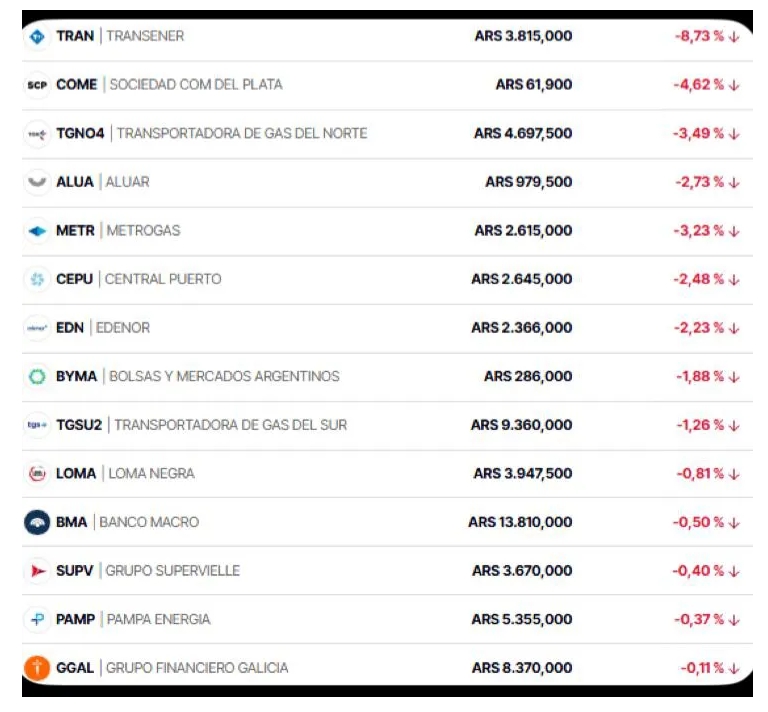Click the Transener company logo icon
Viewport: 768px width, 712px height.
(37, 36)
